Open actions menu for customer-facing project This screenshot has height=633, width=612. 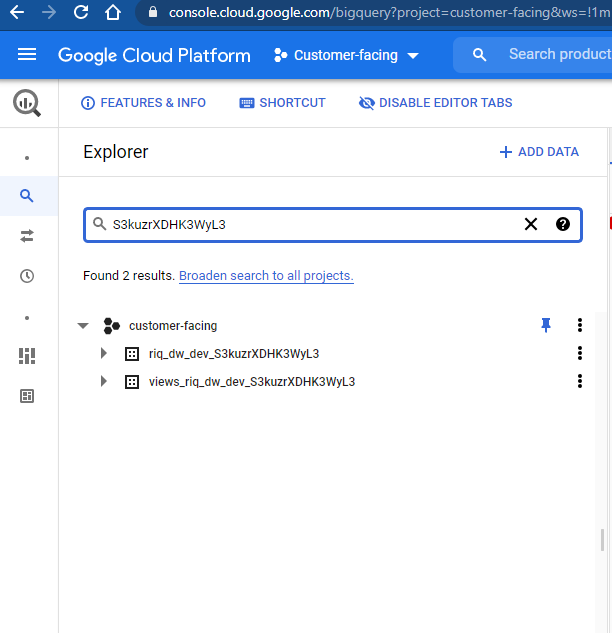[580, 325]
